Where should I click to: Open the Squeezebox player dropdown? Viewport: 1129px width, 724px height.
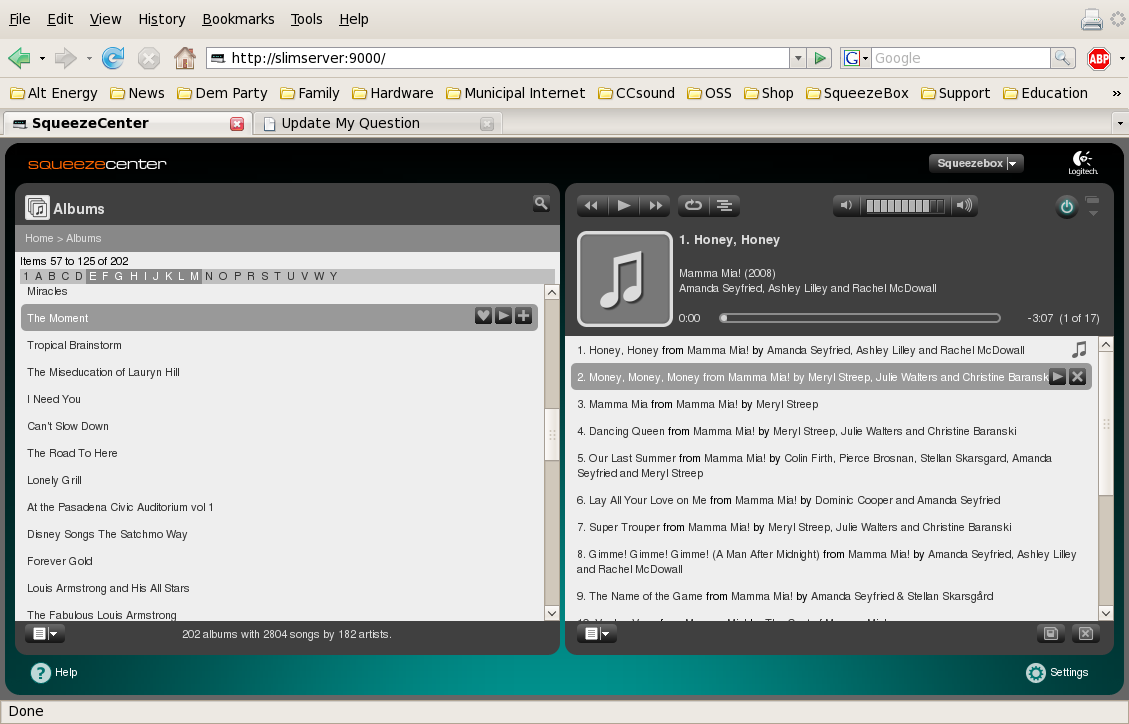click(x=976, y=163)
